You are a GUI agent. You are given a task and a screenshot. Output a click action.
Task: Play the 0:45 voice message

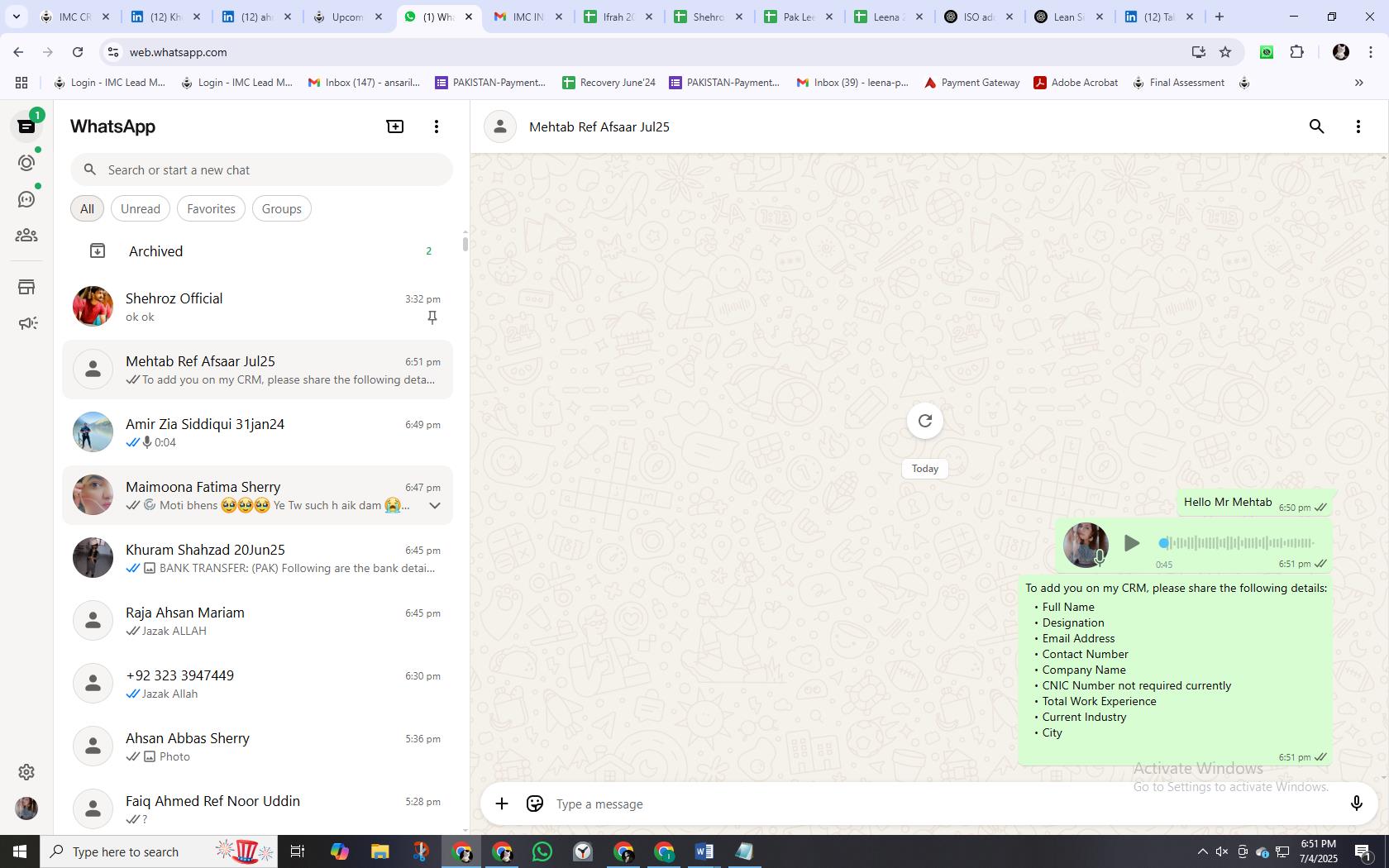pyautogui.click(x=1132, y=543)
